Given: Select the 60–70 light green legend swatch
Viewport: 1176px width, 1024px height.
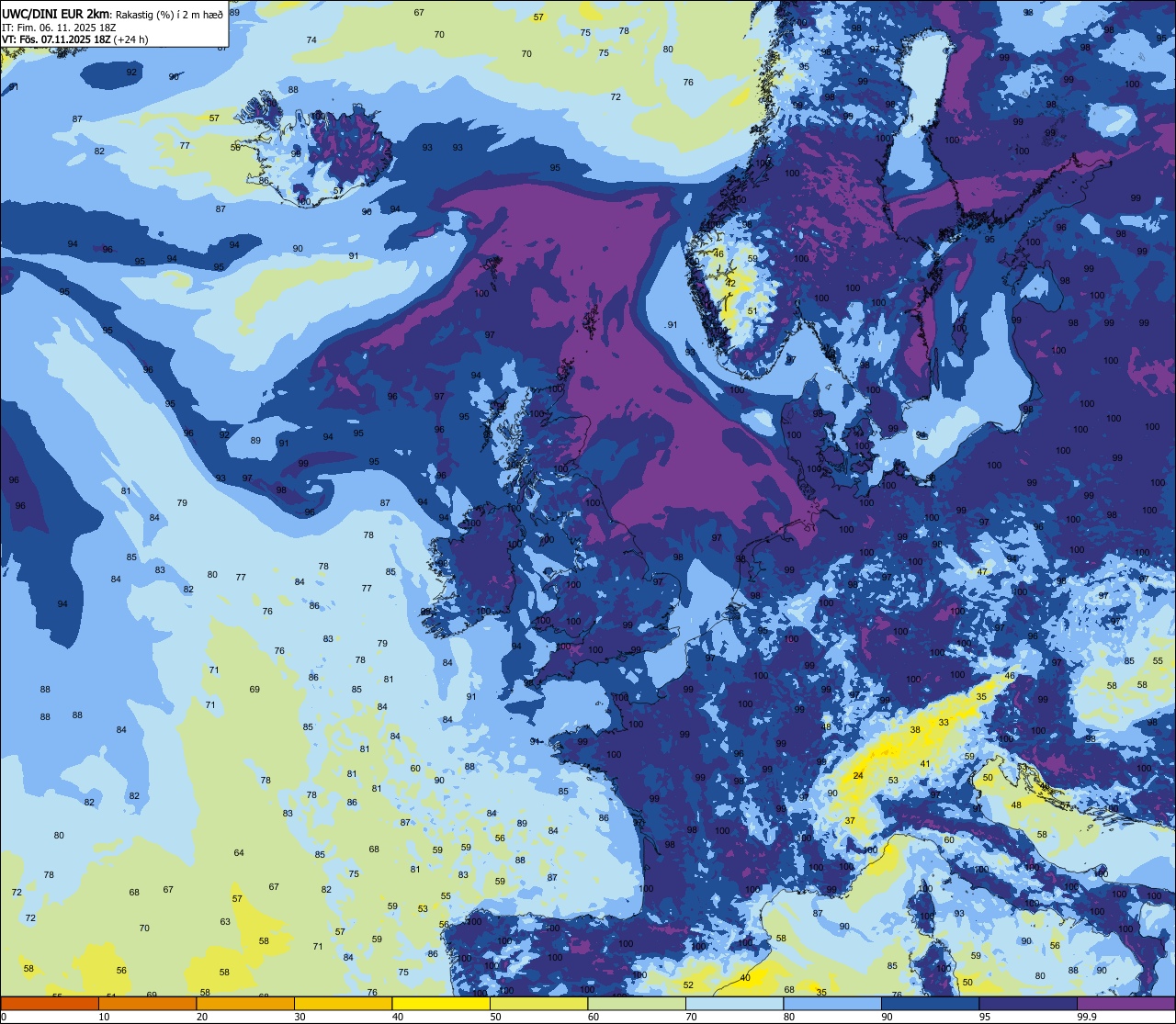Looking at the screenshot, I should [x=637, y=1003].
